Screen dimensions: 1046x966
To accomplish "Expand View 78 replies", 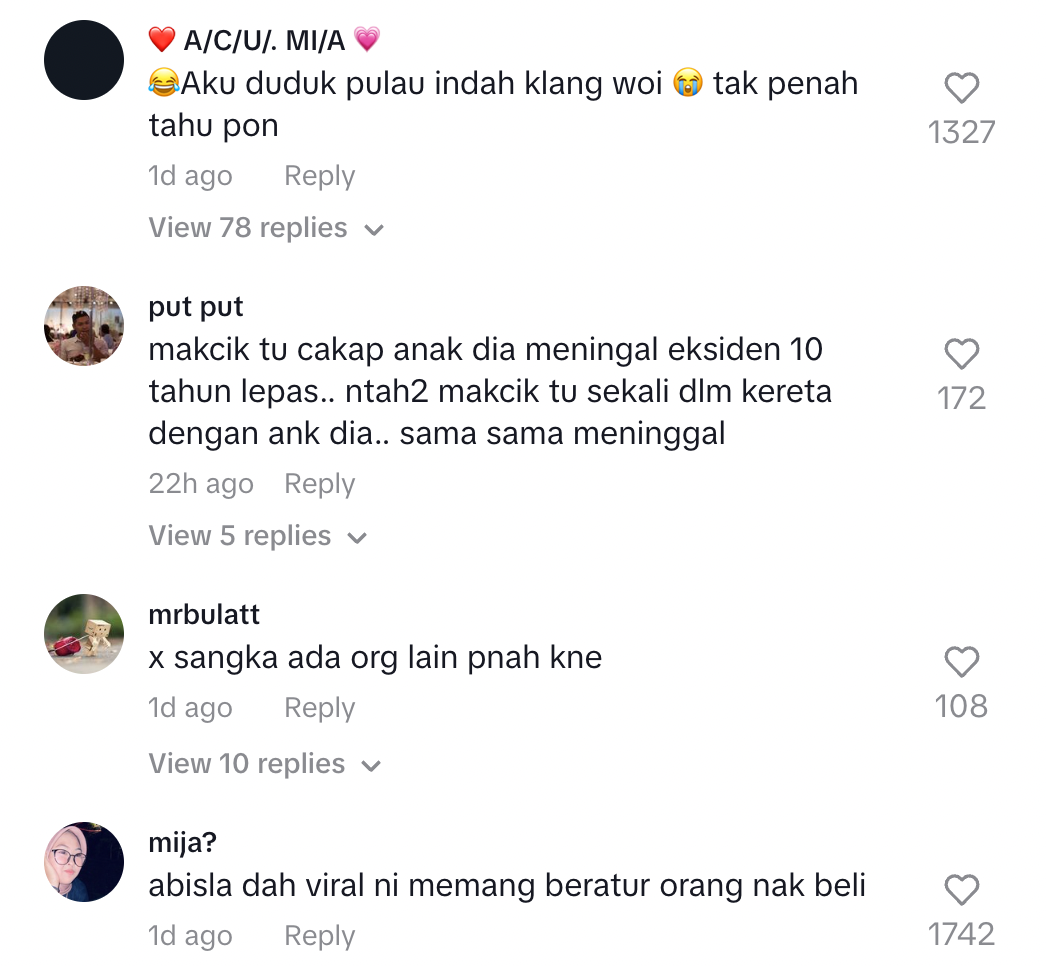I will [x=266, y=228].
